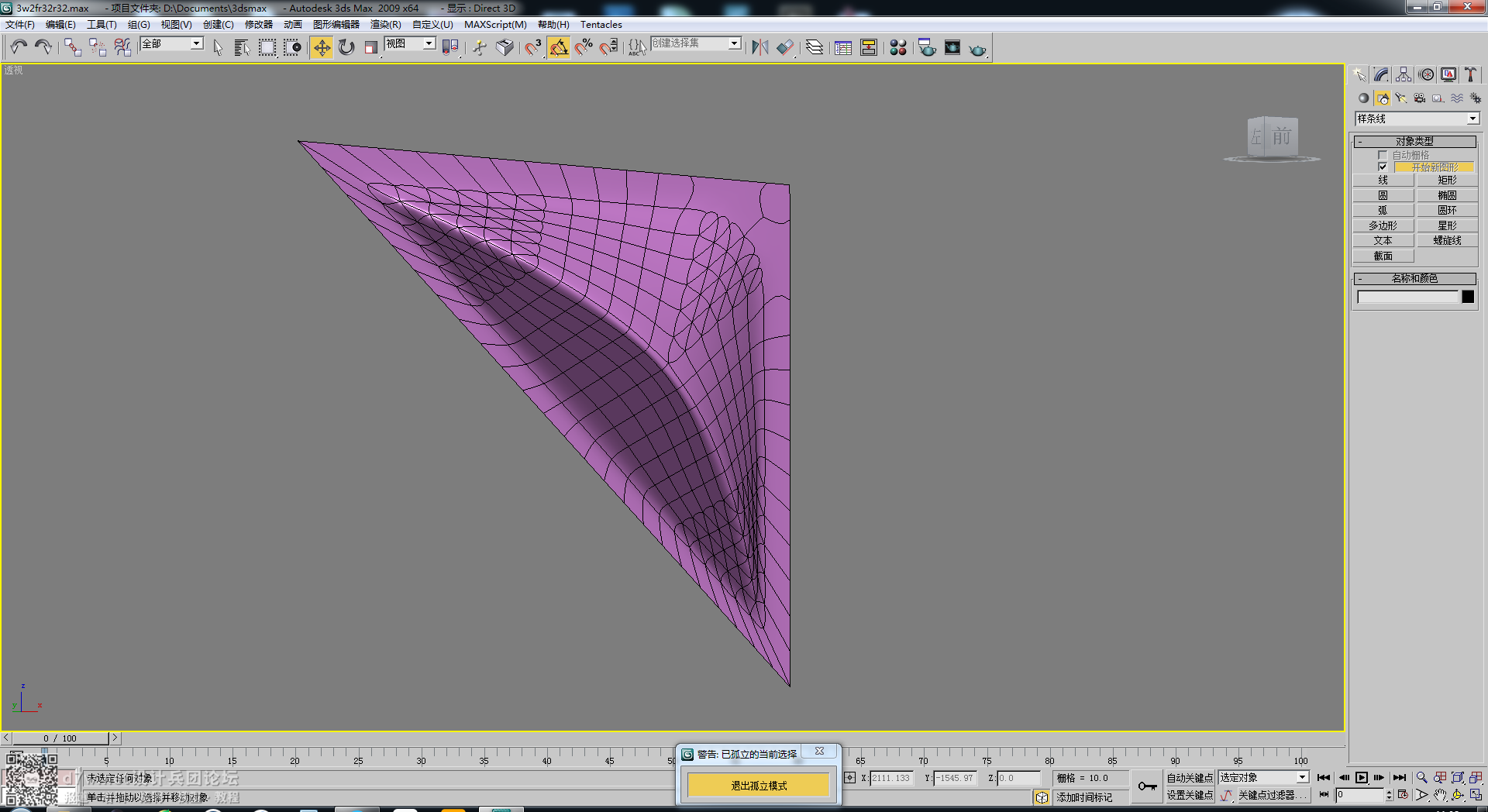Activate Bind to Space Warp tool

click(x=122, y=47)
